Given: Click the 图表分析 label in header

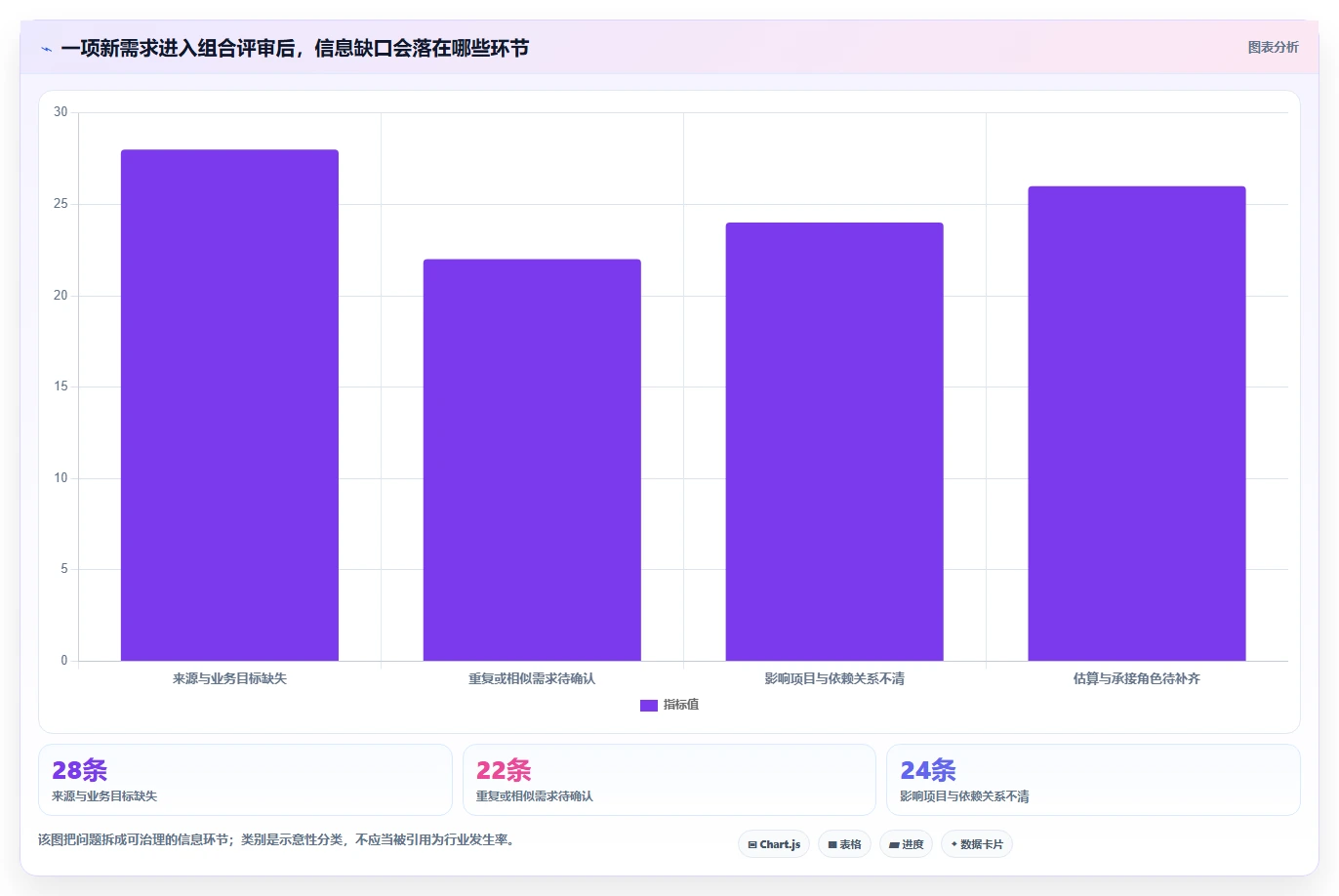Looking at the screenshot, I should pos(1273,47).
